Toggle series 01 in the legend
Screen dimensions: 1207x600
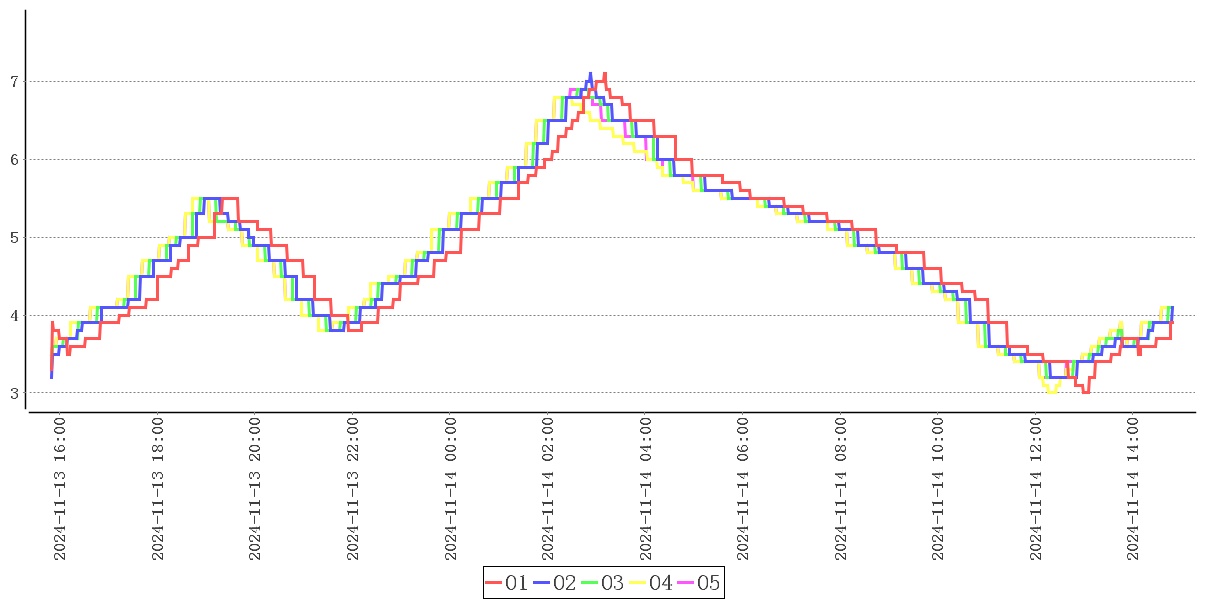(x=507, y=583)
